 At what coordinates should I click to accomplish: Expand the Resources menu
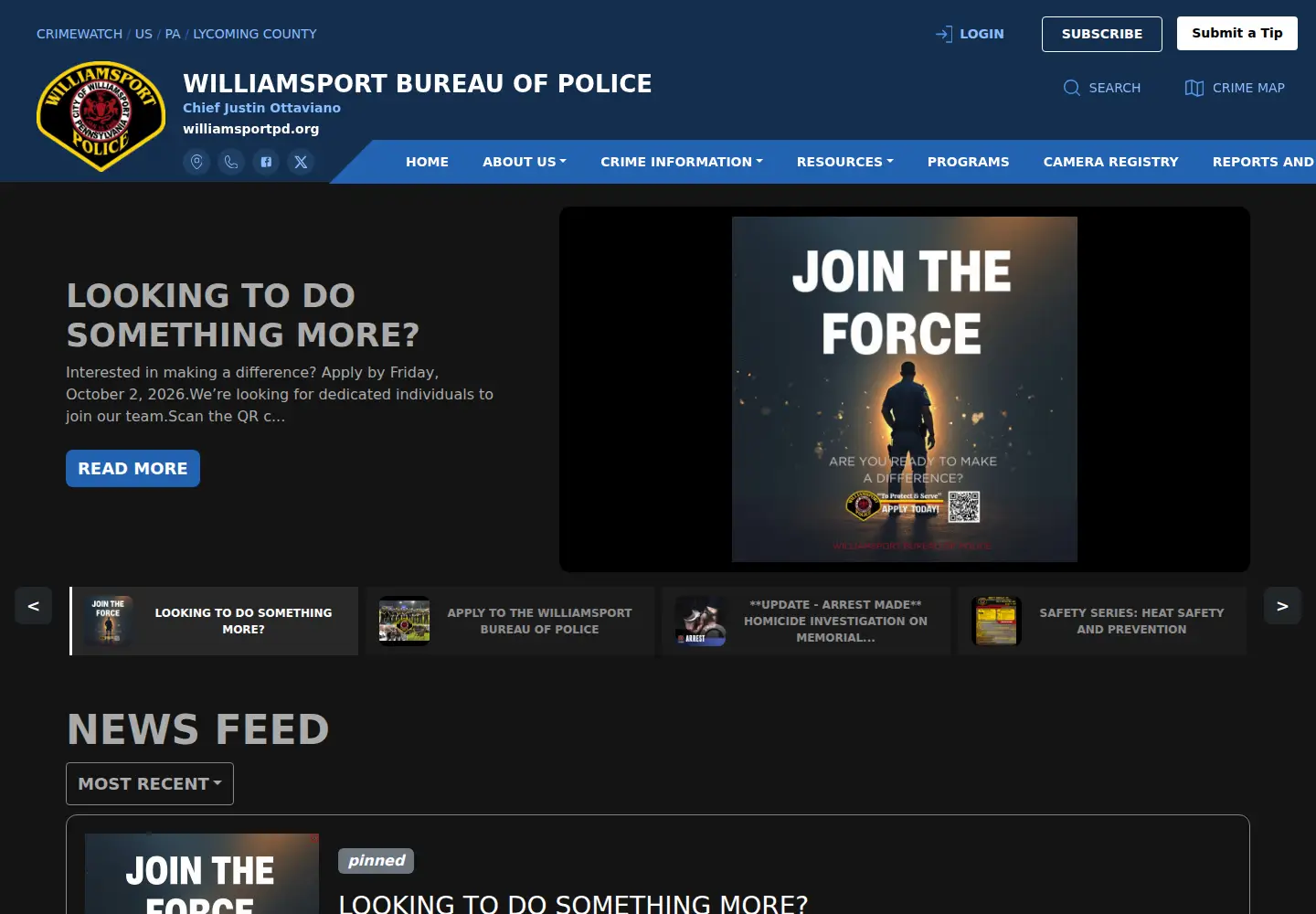(845, 162)
